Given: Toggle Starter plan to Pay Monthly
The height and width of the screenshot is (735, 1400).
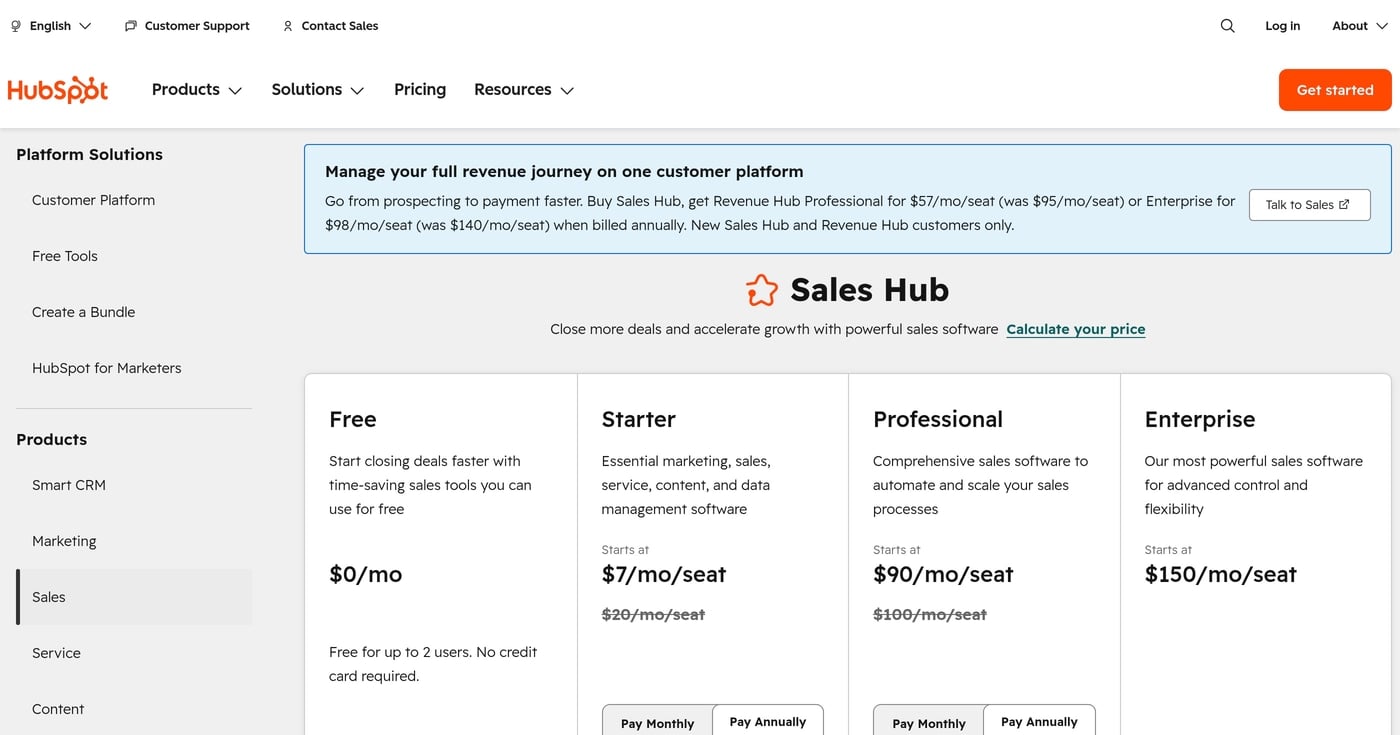Looking at the screenshot, I should click(x=657, y=722).
